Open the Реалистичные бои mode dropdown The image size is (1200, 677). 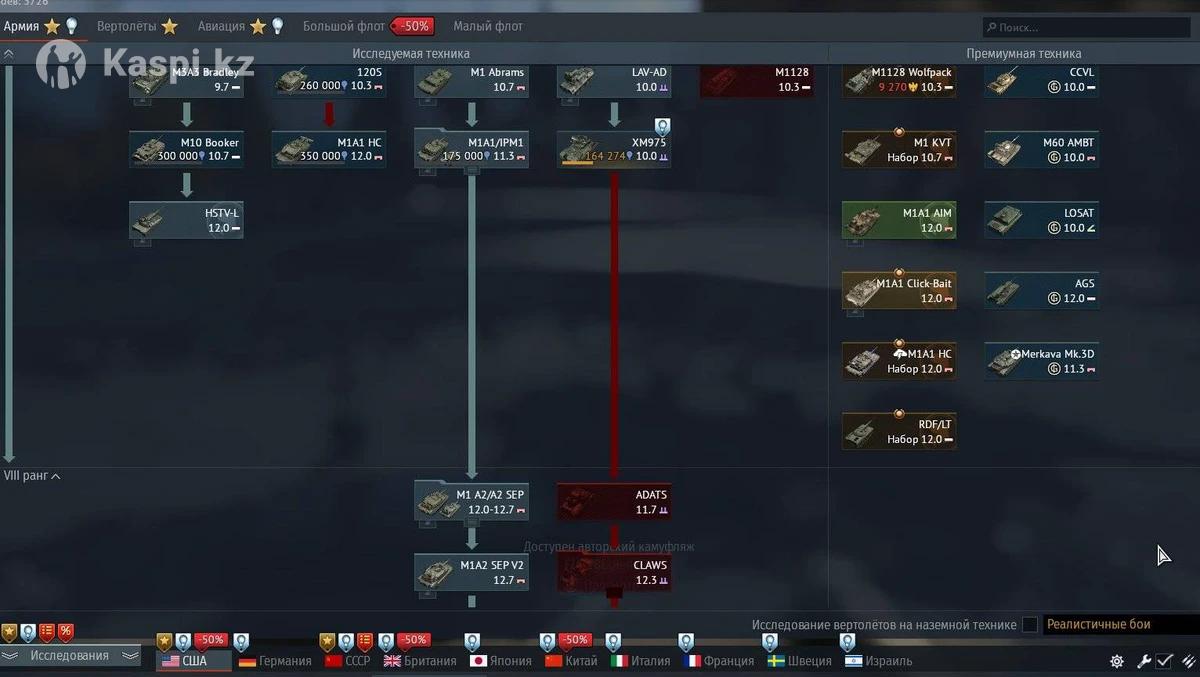pos(1119,625)
